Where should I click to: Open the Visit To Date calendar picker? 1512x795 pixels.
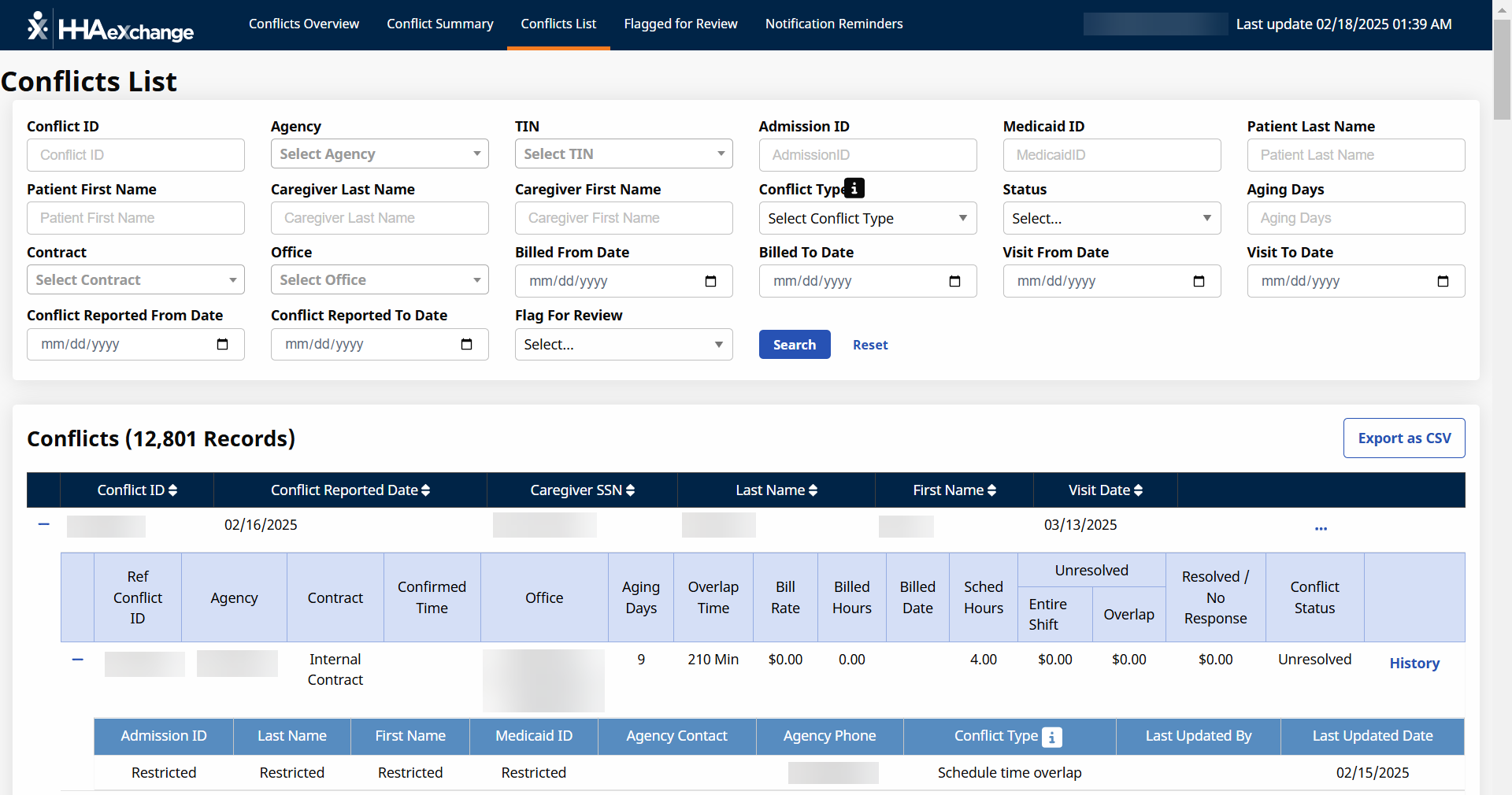tap(1443, 282)
